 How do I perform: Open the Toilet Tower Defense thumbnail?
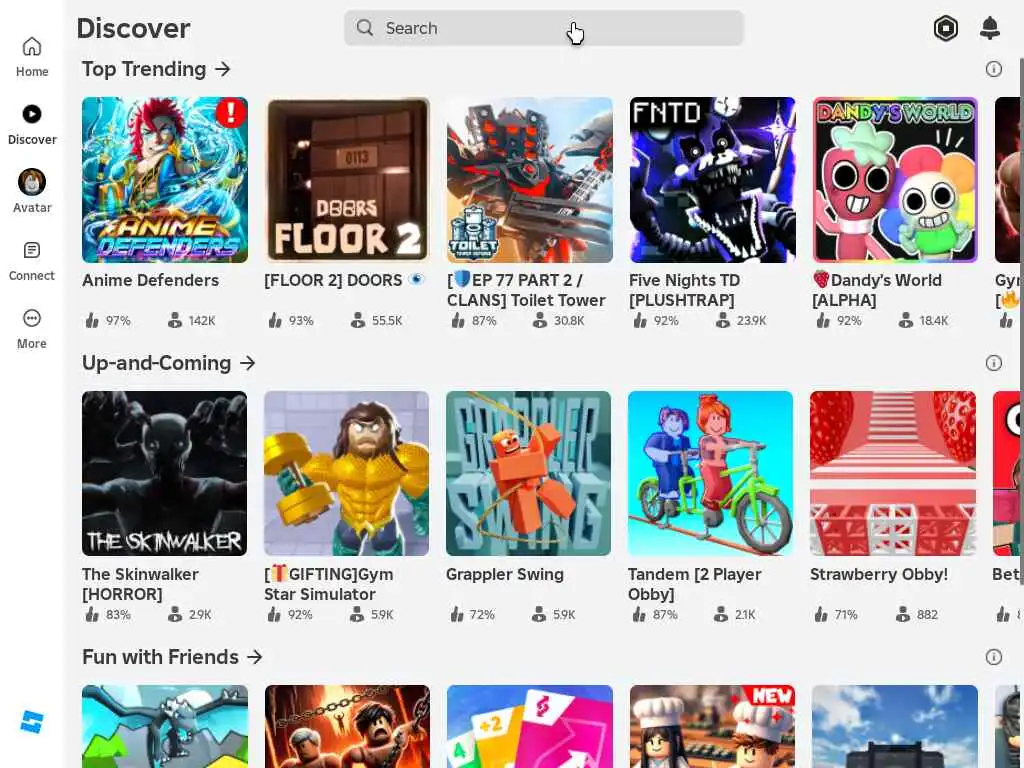[x=530, y=180]
